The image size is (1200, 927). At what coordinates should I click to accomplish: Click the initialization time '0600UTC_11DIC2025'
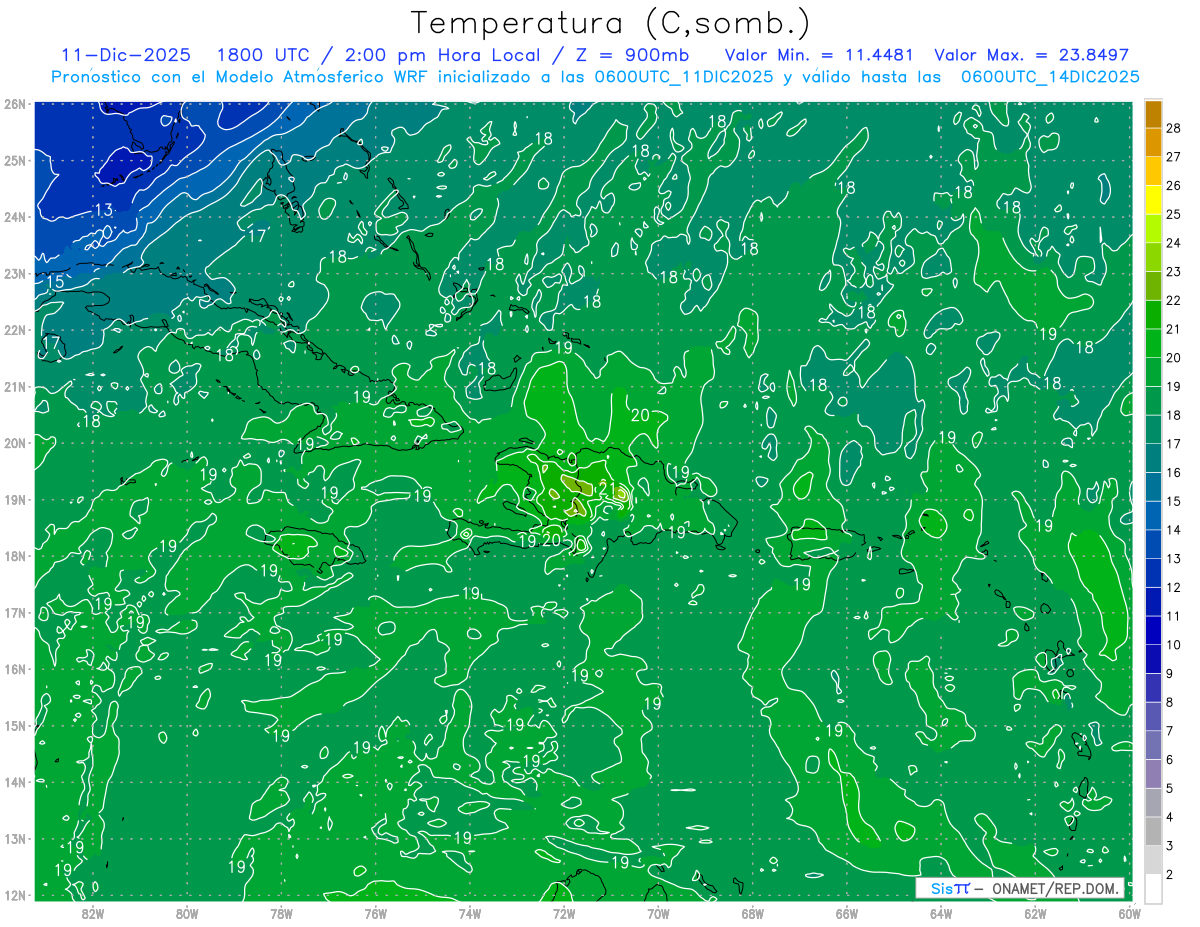point(684,77)
